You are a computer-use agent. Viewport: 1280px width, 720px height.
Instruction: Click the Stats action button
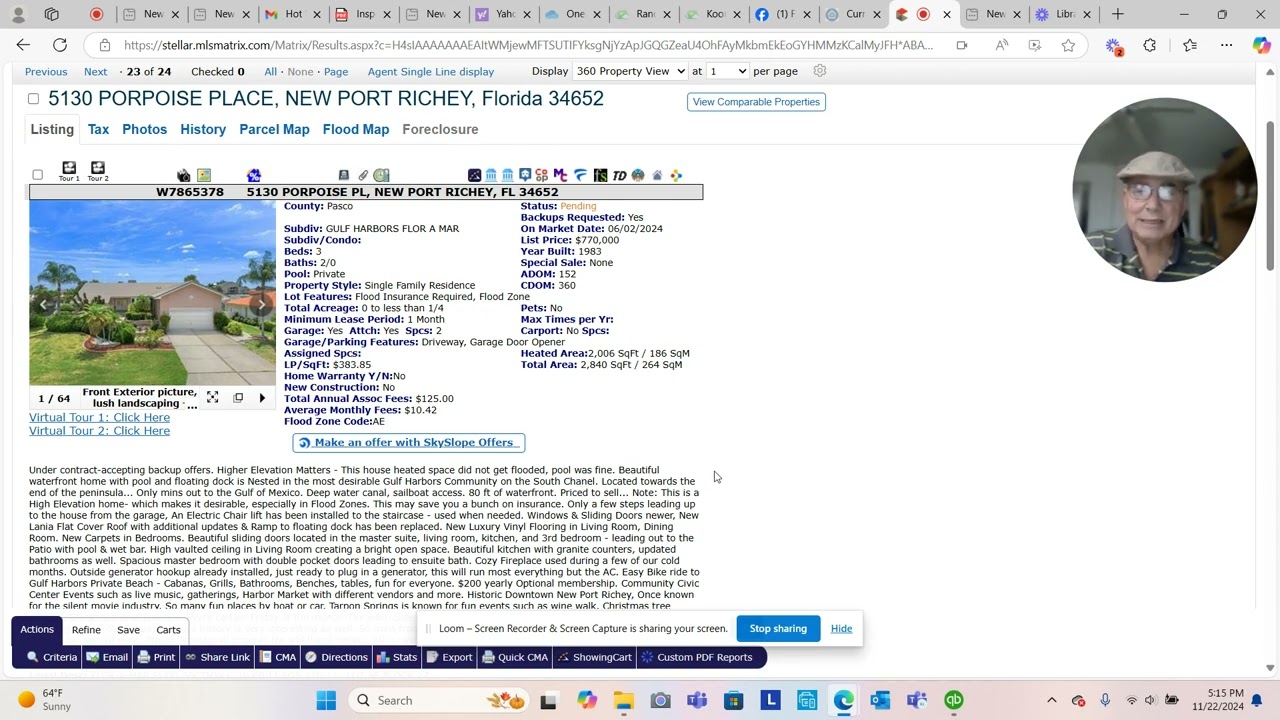click(397, 657)
